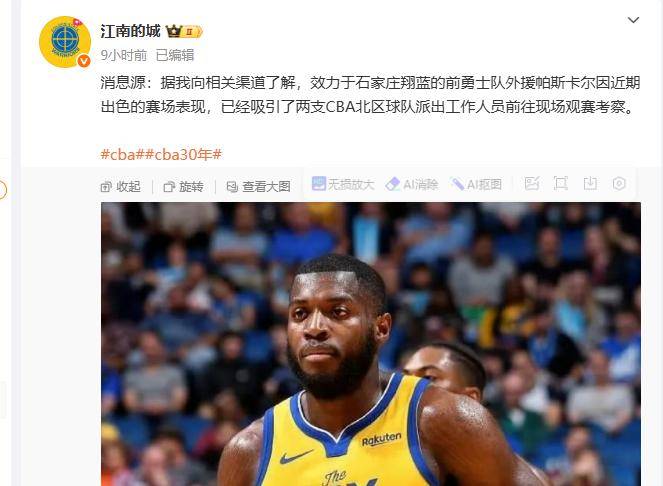Open the 江南的城 username link
Image resolution: width=663 pixels, height=486 pixels.
coord(131,31)
